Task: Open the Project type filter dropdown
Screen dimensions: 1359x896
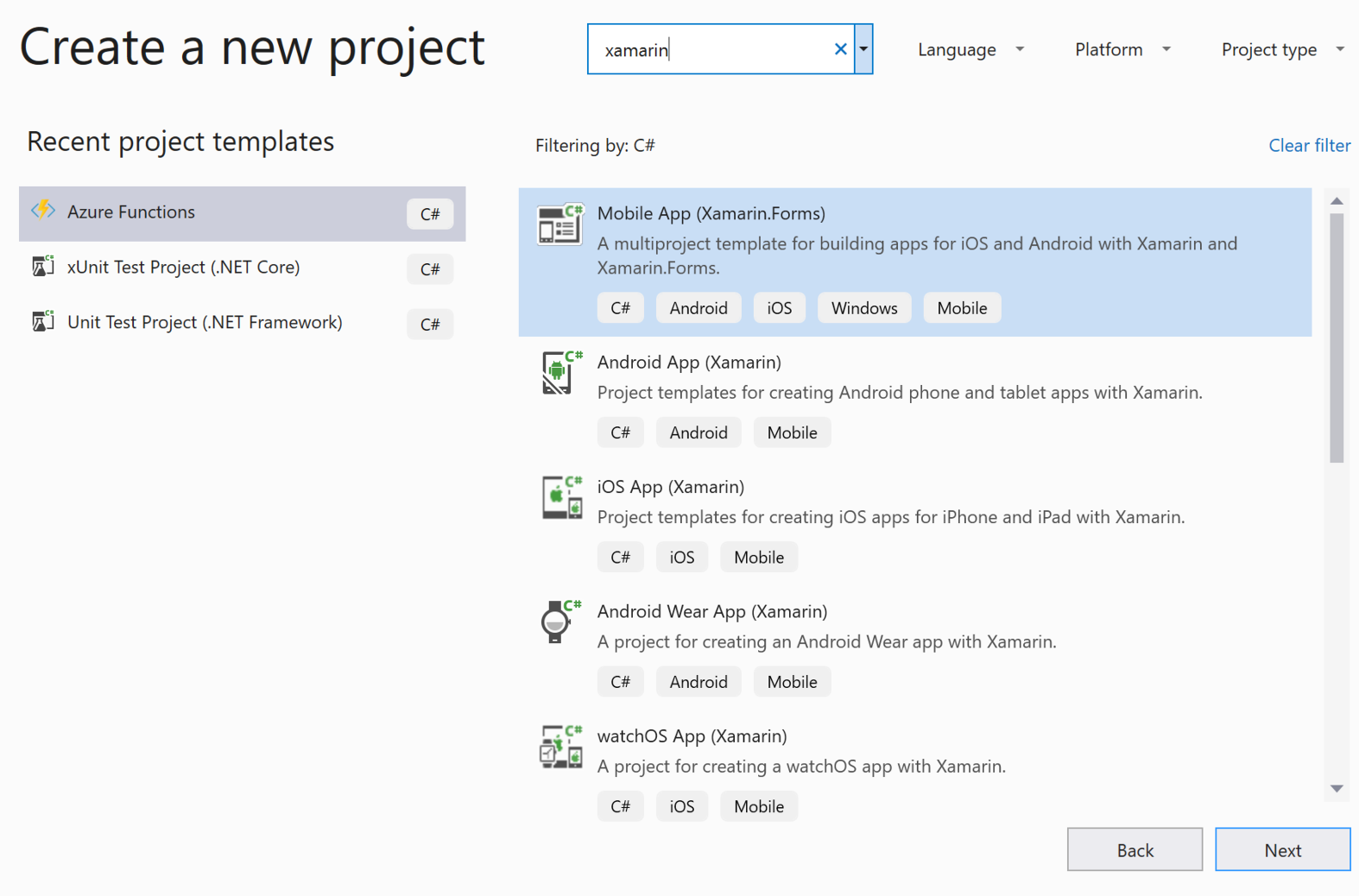Action: coord(1283,50)
